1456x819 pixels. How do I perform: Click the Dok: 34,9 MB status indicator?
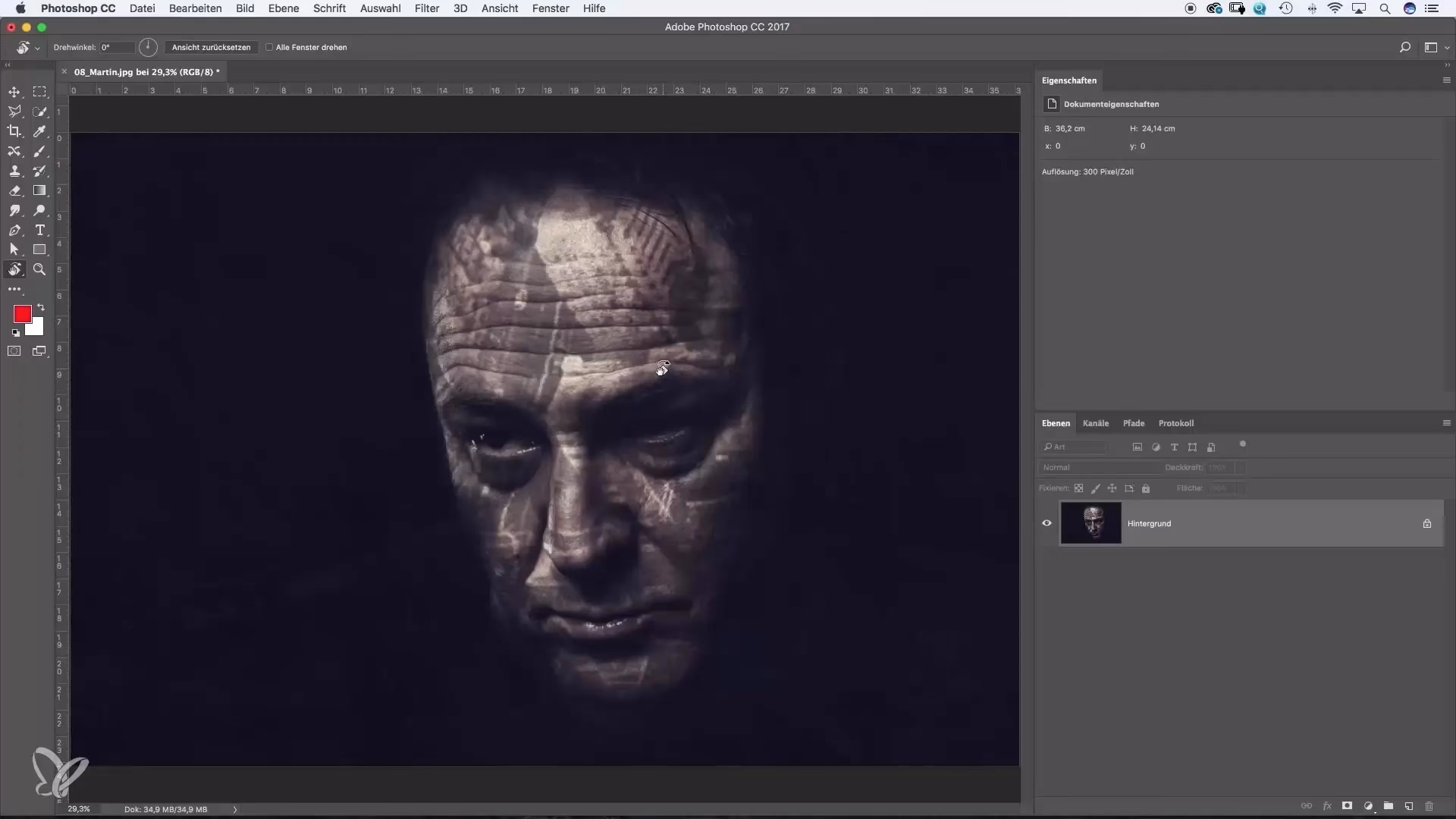(x=165, y=809)
